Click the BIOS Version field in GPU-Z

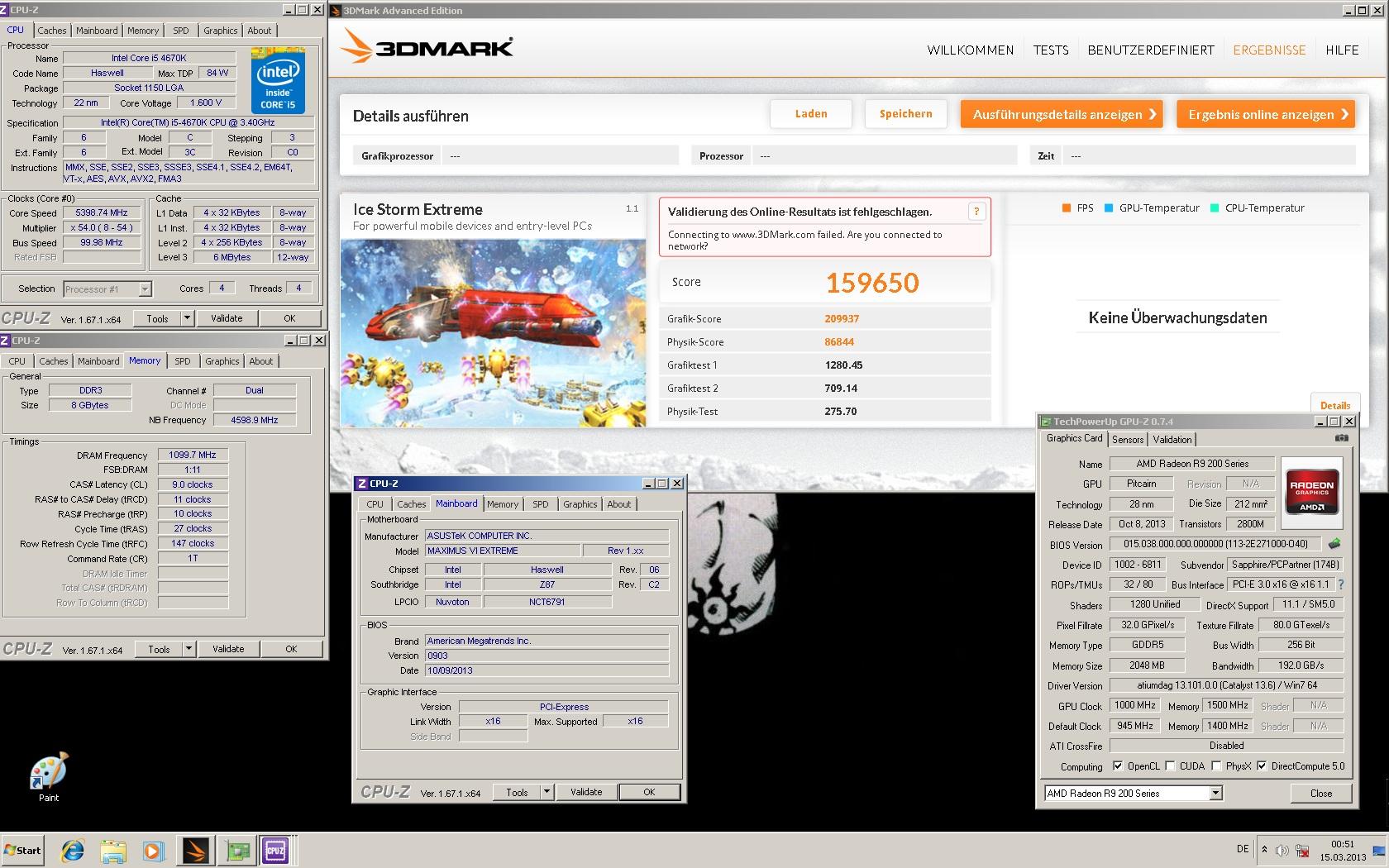click(1215, 544)
